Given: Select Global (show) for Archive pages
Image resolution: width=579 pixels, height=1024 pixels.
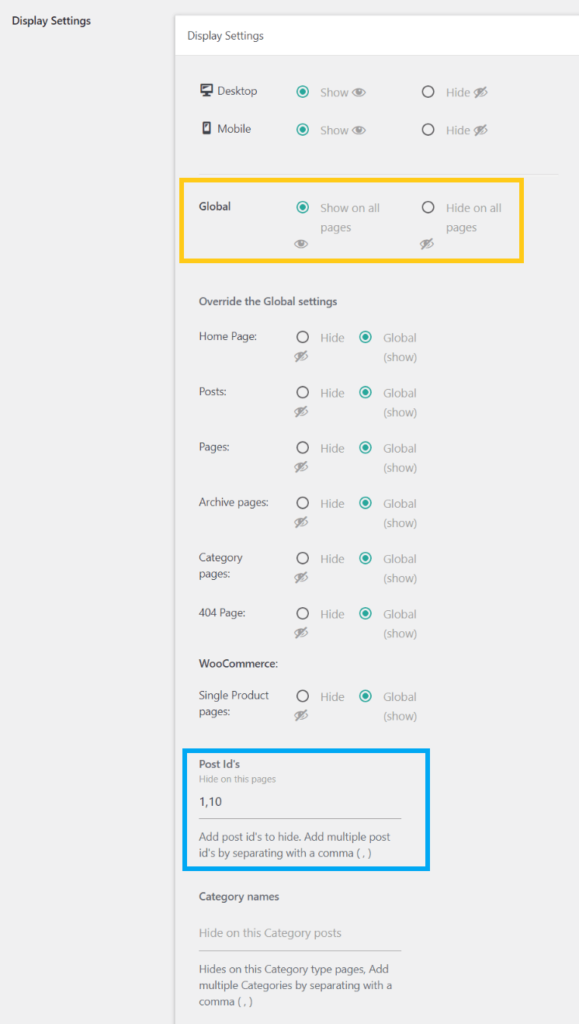Looking at the screenshot, I should click(x=366, y=503).
